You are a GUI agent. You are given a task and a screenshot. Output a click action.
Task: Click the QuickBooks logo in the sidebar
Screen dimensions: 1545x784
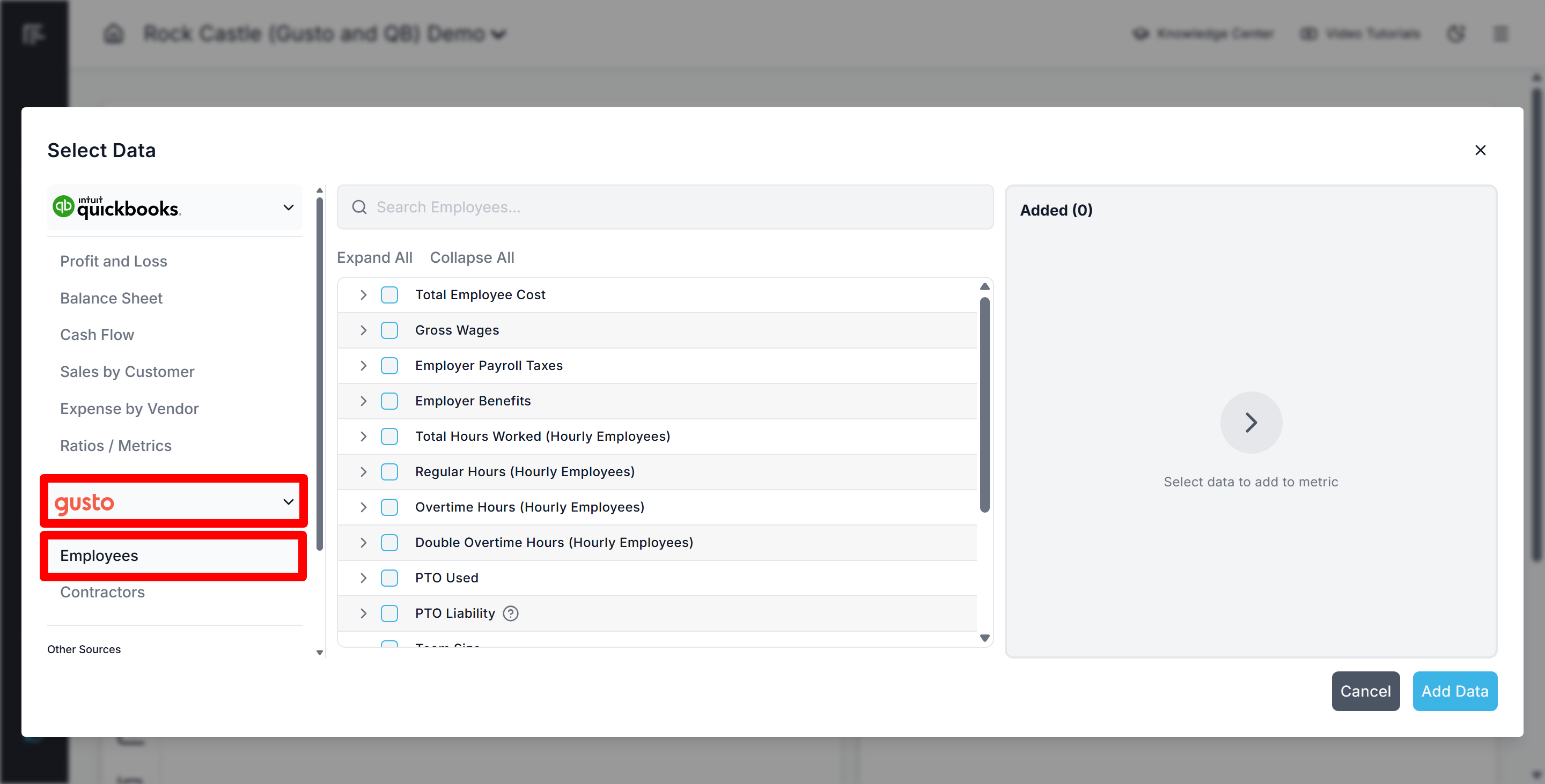pyautogui.click(x=117, y=208)
